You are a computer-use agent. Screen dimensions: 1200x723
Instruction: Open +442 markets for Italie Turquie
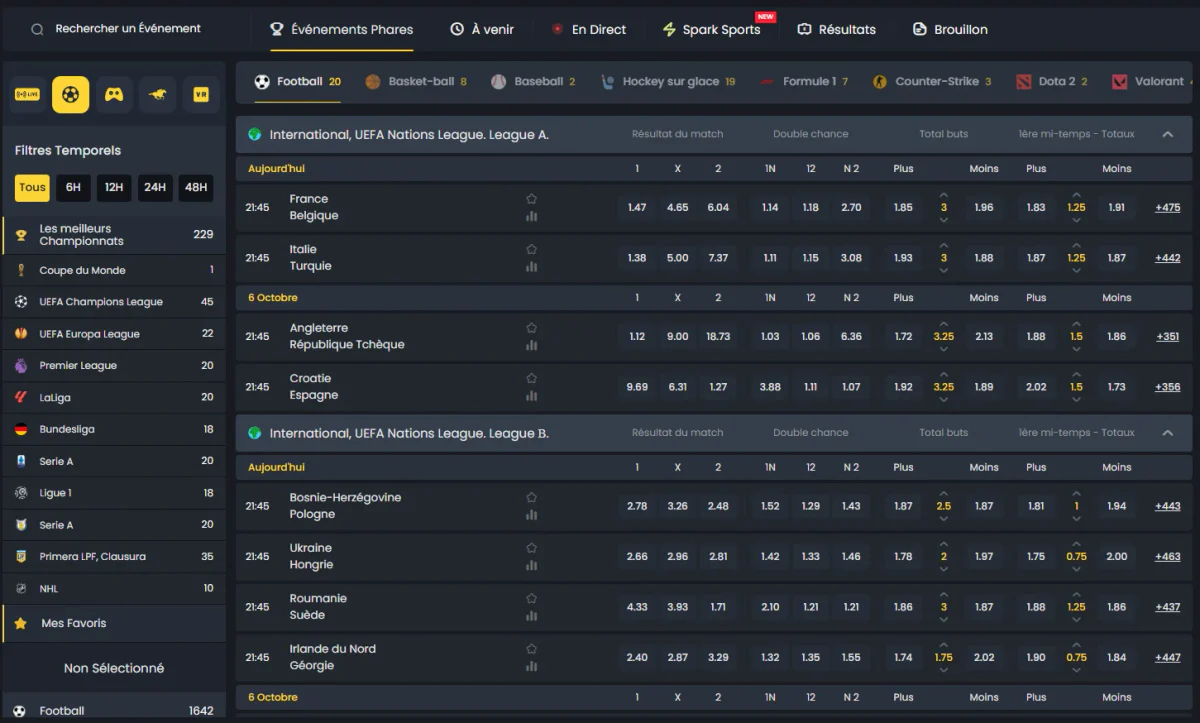pyautogui.click(x=1167, y=258)
